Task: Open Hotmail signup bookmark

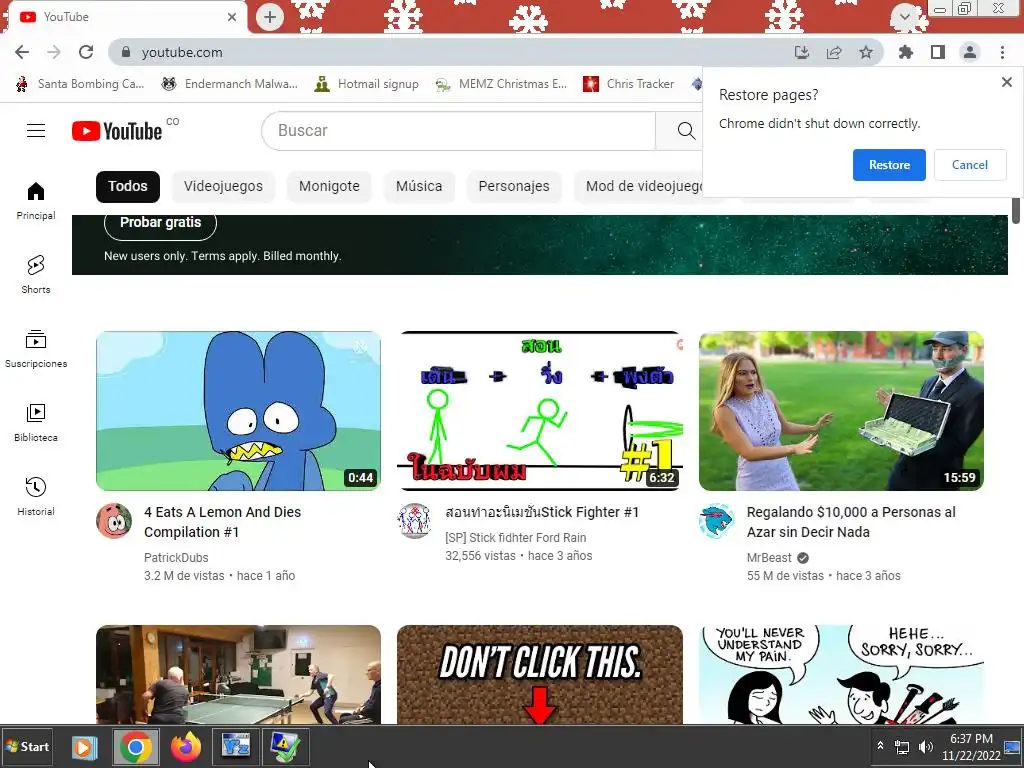Action: [x=366, y=84]
